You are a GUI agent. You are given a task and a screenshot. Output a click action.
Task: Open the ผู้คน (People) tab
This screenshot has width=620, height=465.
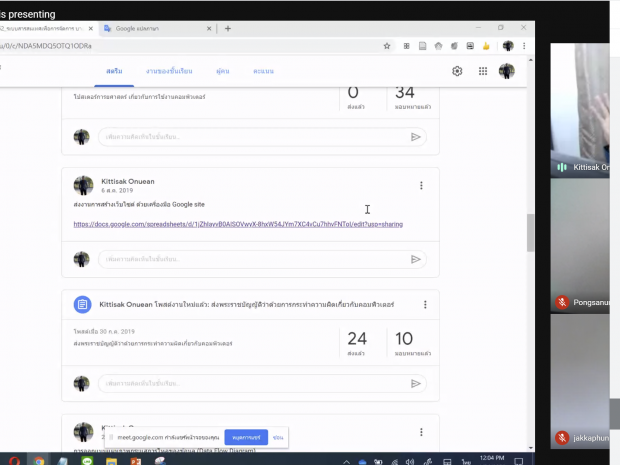pos(222,72)
